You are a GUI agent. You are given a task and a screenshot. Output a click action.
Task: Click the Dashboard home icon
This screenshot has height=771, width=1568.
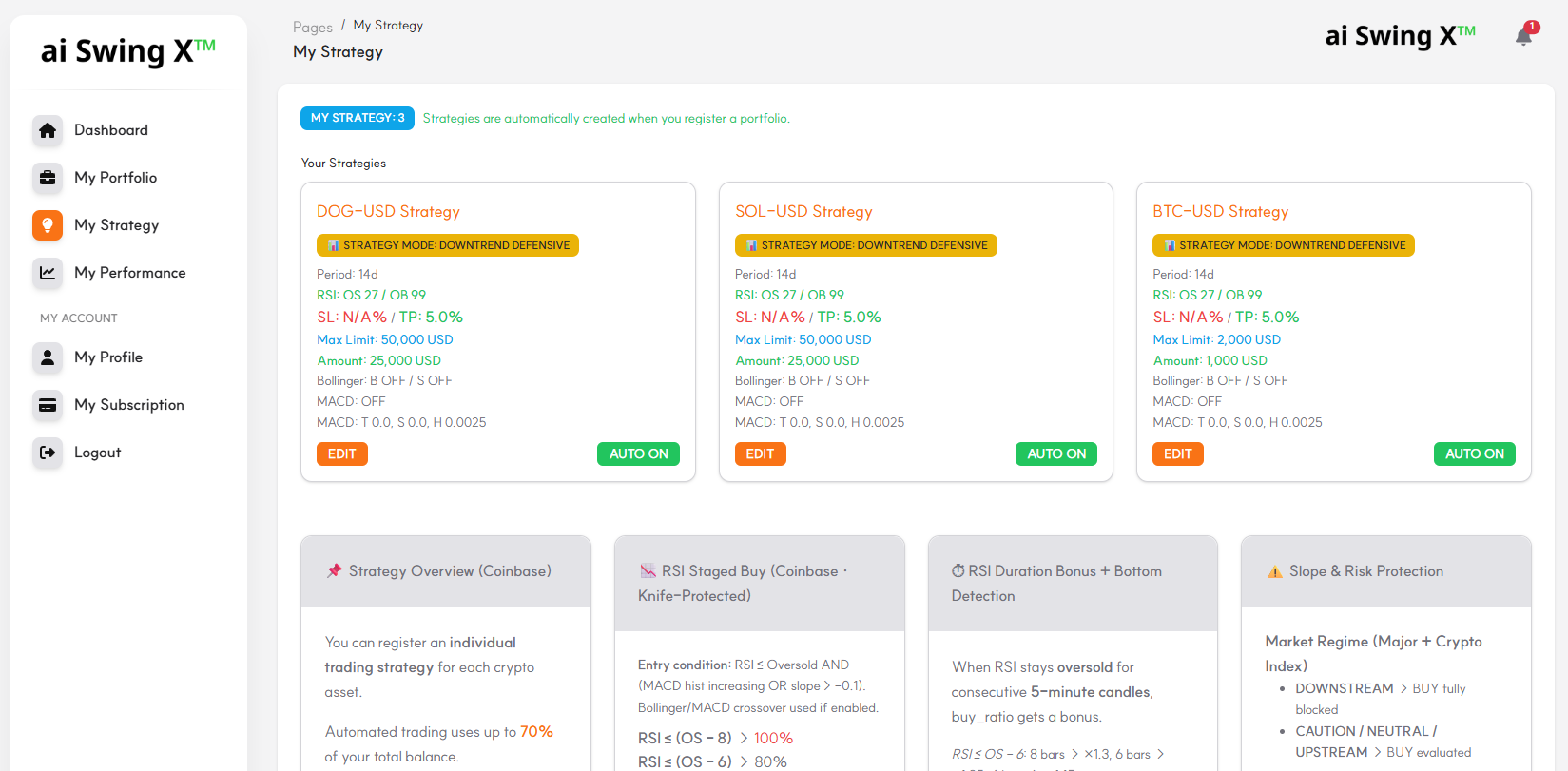click(x=48, y=130)
